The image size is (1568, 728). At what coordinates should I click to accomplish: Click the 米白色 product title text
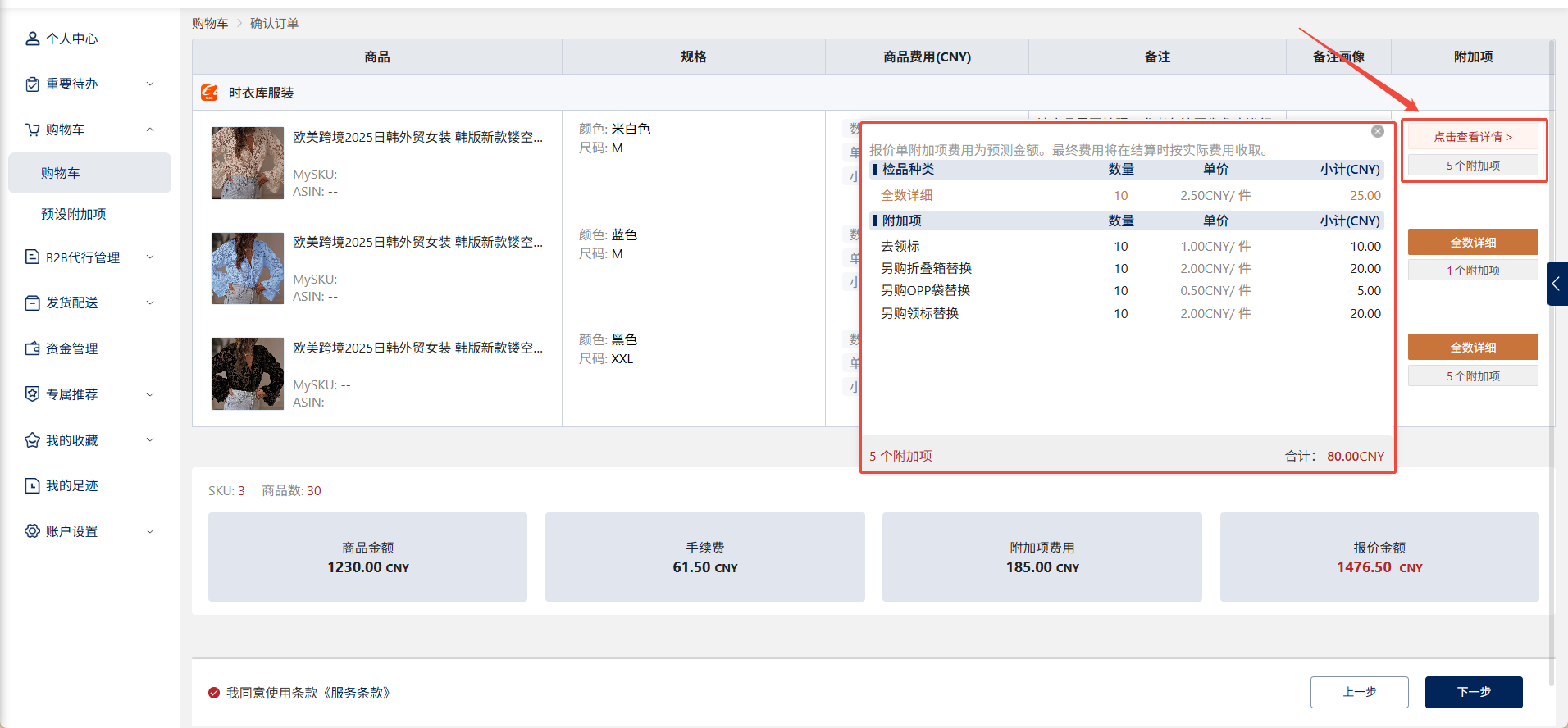tap(417, 137)
